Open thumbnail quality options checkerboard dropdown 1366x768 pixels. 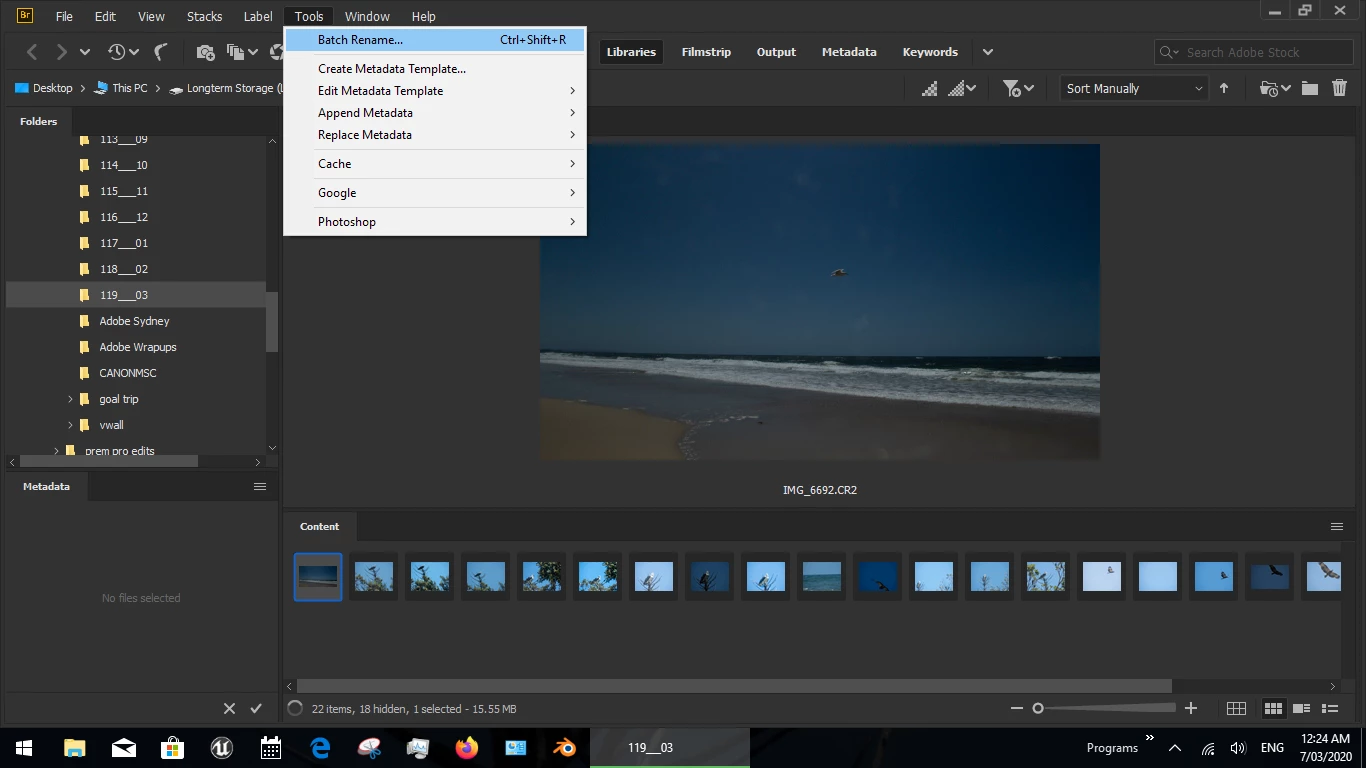pos(962,88)
